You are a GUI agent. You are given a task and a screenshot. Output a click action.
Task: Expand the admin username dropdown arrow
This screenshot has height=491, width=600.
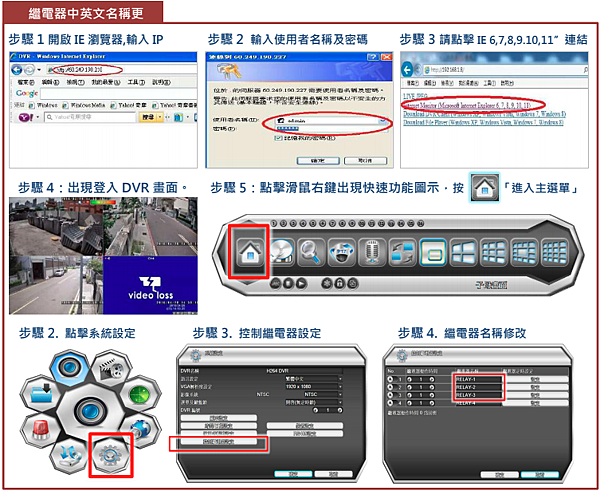coord(382,121)
